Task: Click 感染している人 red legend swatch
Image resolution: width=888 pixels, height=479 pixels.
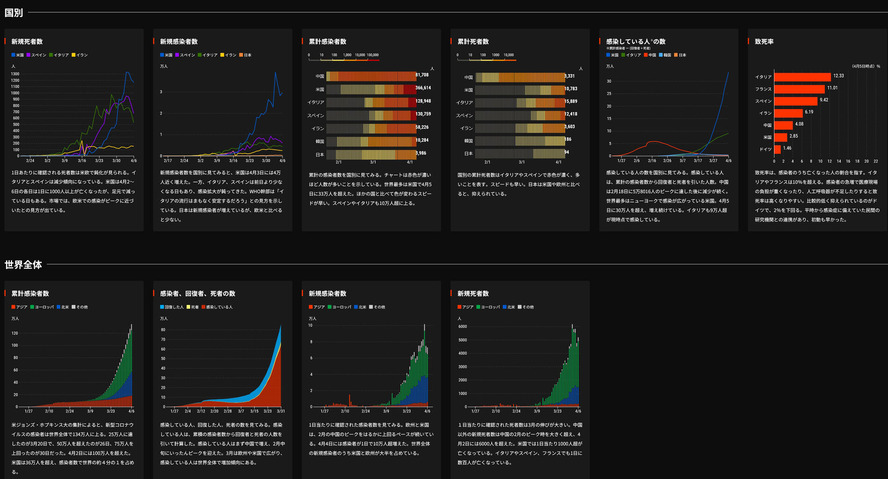Action: tap(203, 307)
